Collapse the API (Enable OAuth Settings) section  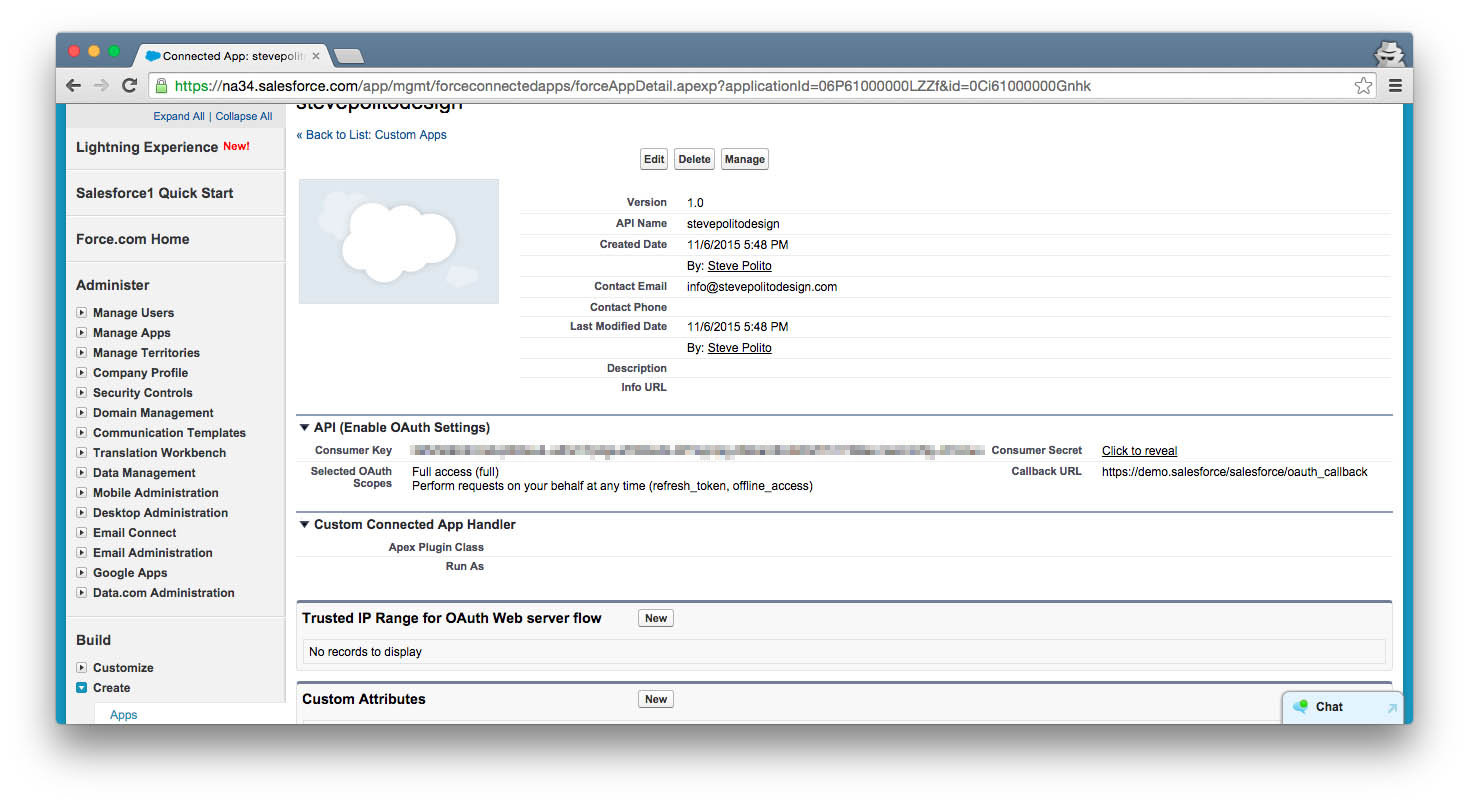[x=305, y=428]
